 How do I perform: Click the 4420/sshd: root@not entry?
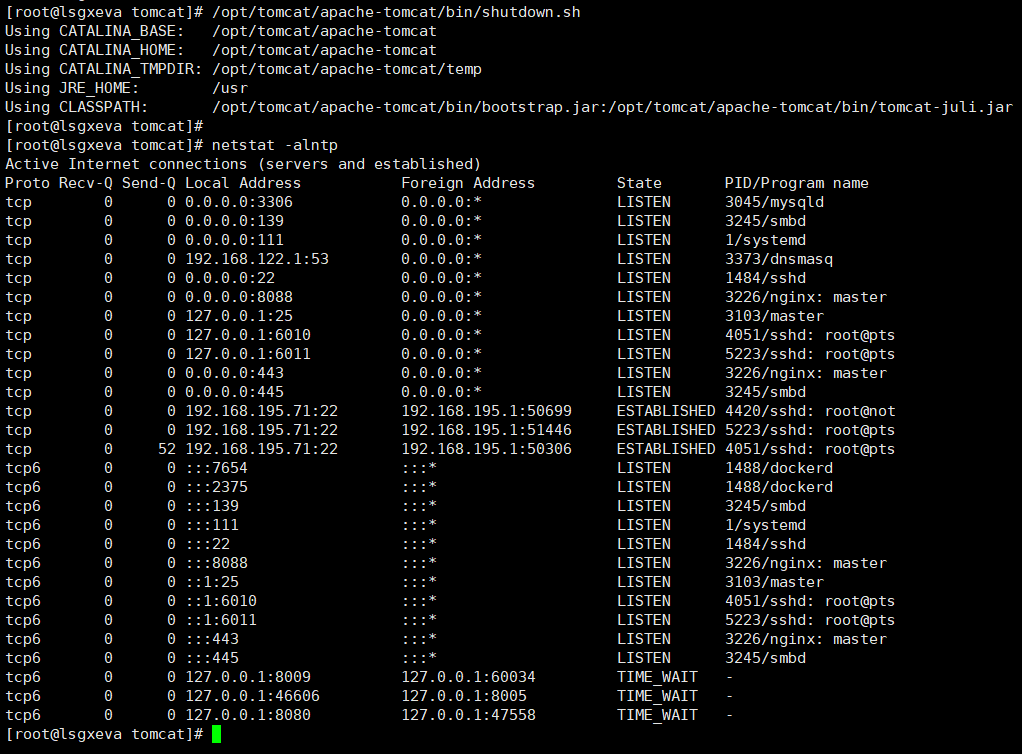[x=810, y=411]
